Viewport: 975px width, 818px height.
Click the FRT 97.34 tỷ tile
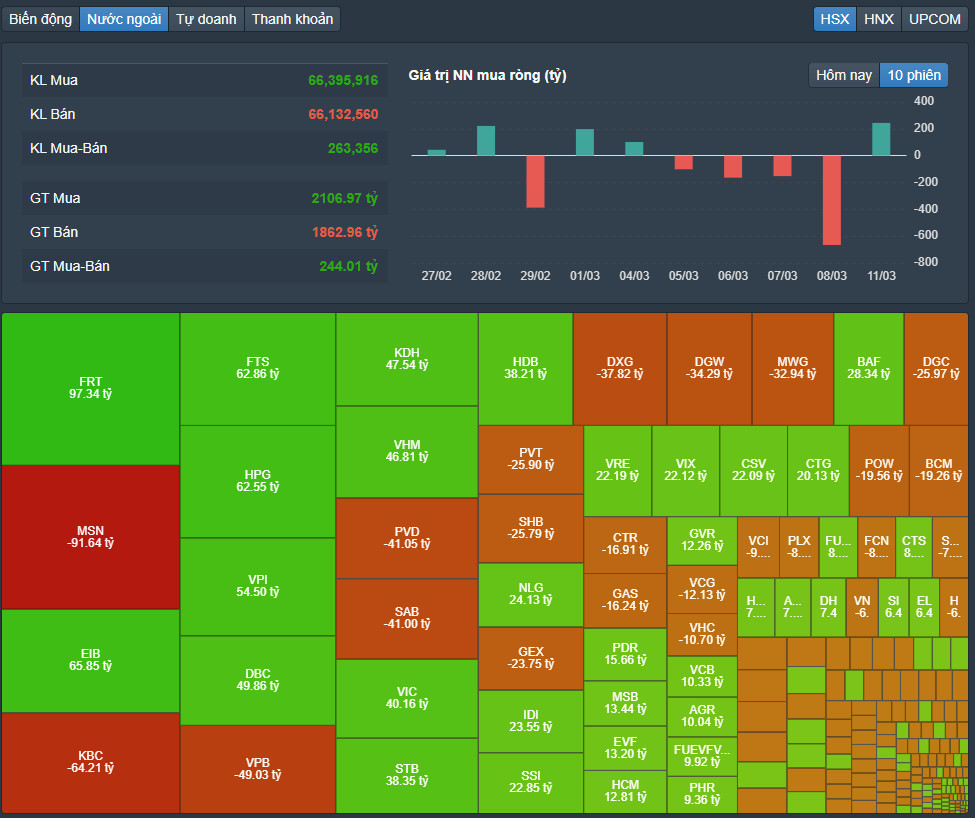tap(91, 388)
